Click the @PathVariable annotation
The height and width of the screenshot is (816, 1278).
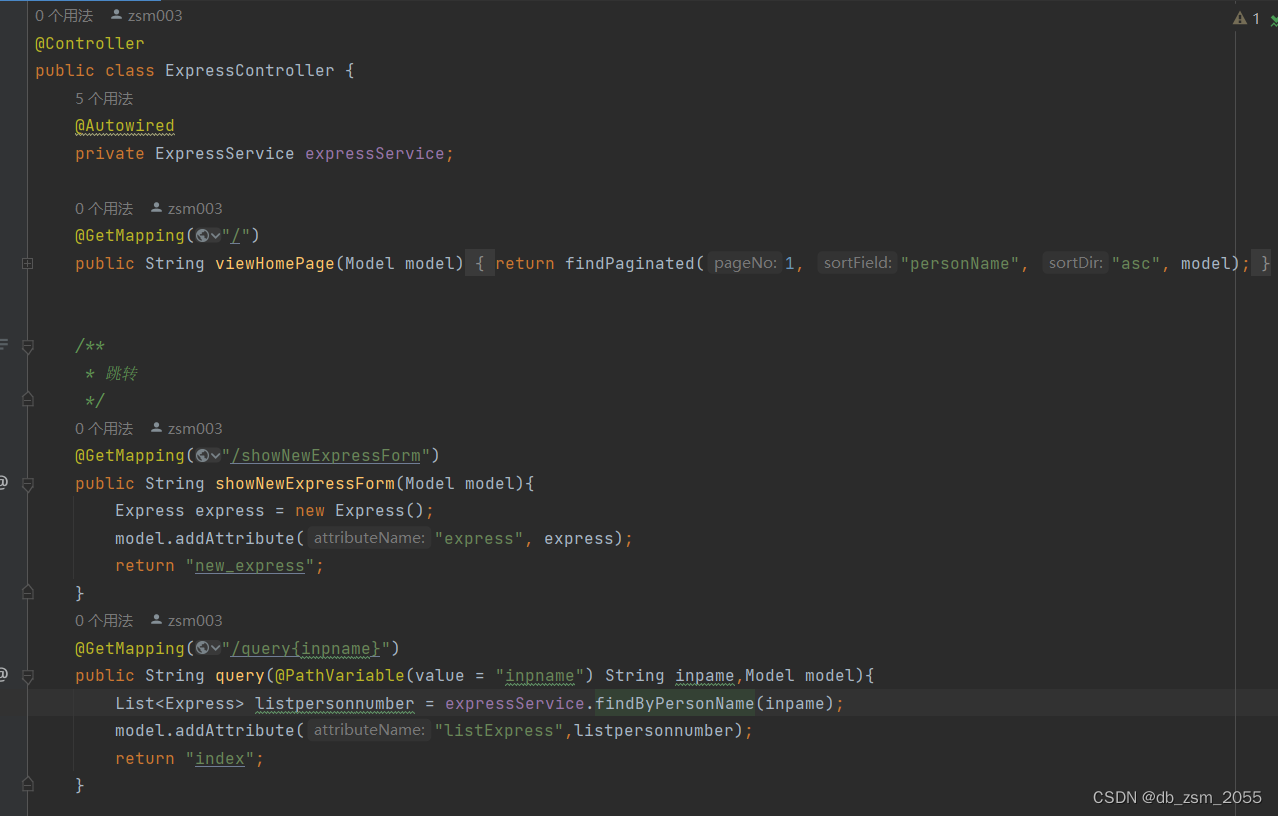pyautogui.click(x=340, y=676)
